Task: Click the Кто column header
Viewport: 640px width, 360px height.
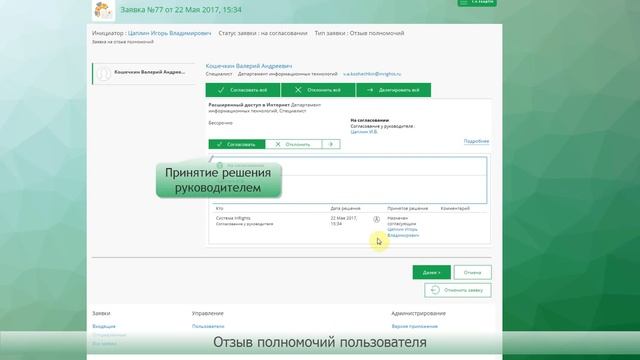Action: (220, 208)
